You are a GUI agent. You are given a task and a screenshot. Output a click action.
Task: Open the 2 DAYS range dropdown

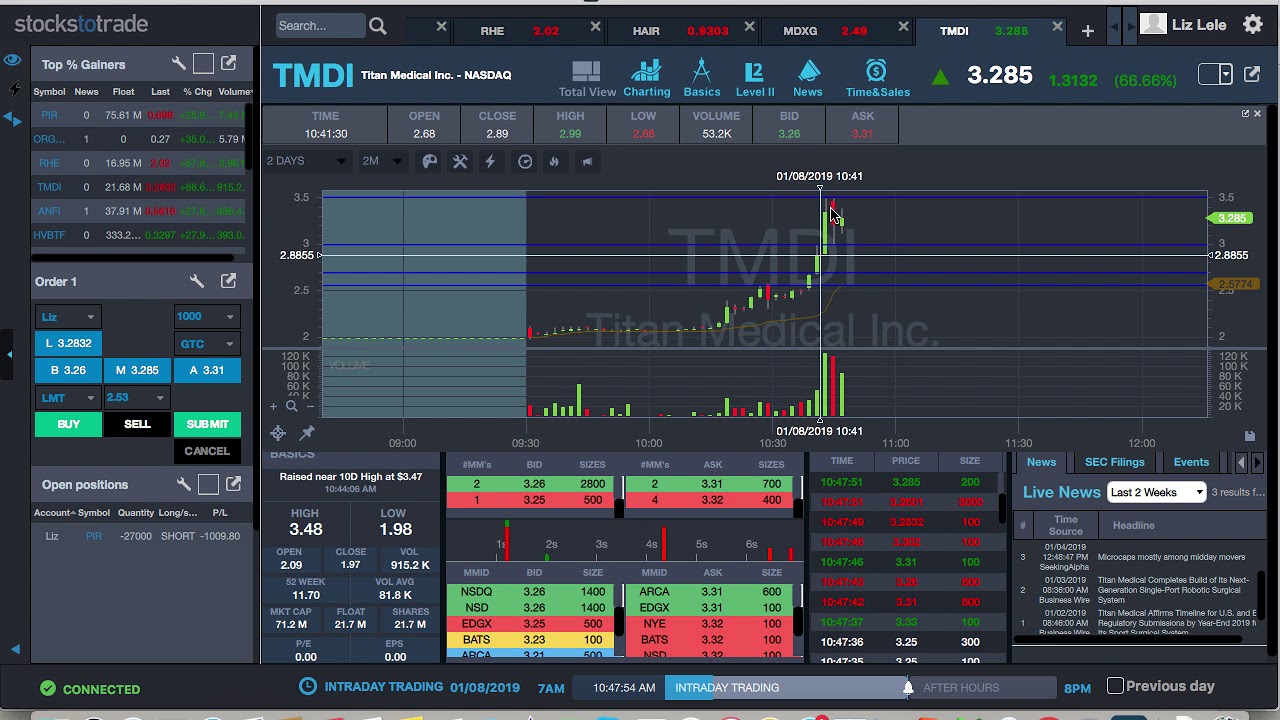pos(306,161)
